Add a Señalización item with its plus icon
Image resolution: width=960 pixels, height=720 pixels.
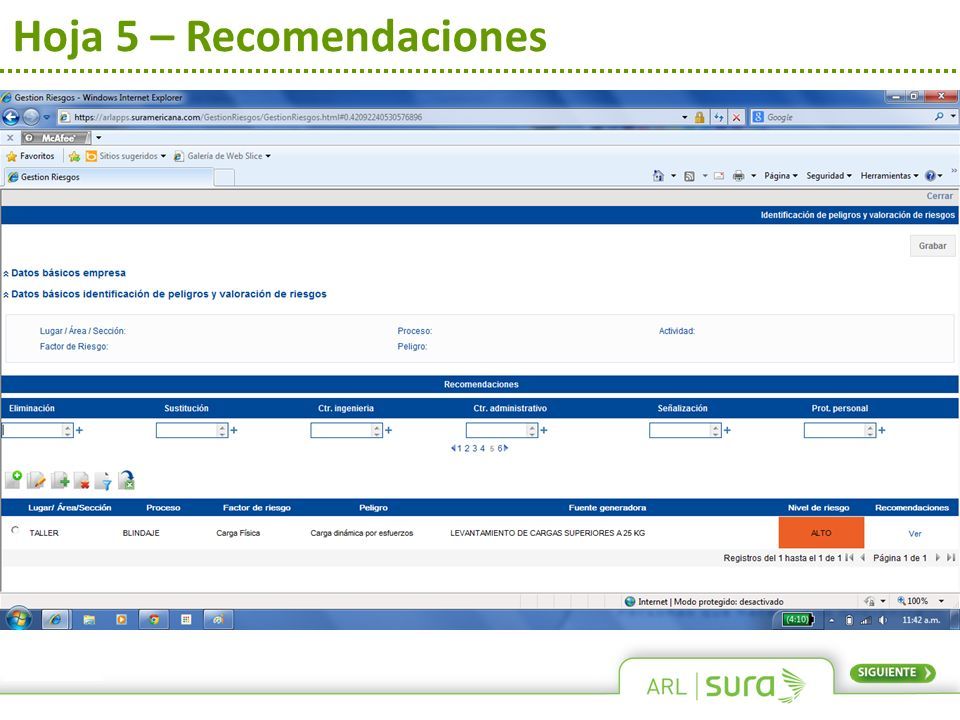[x=727, y=430]
